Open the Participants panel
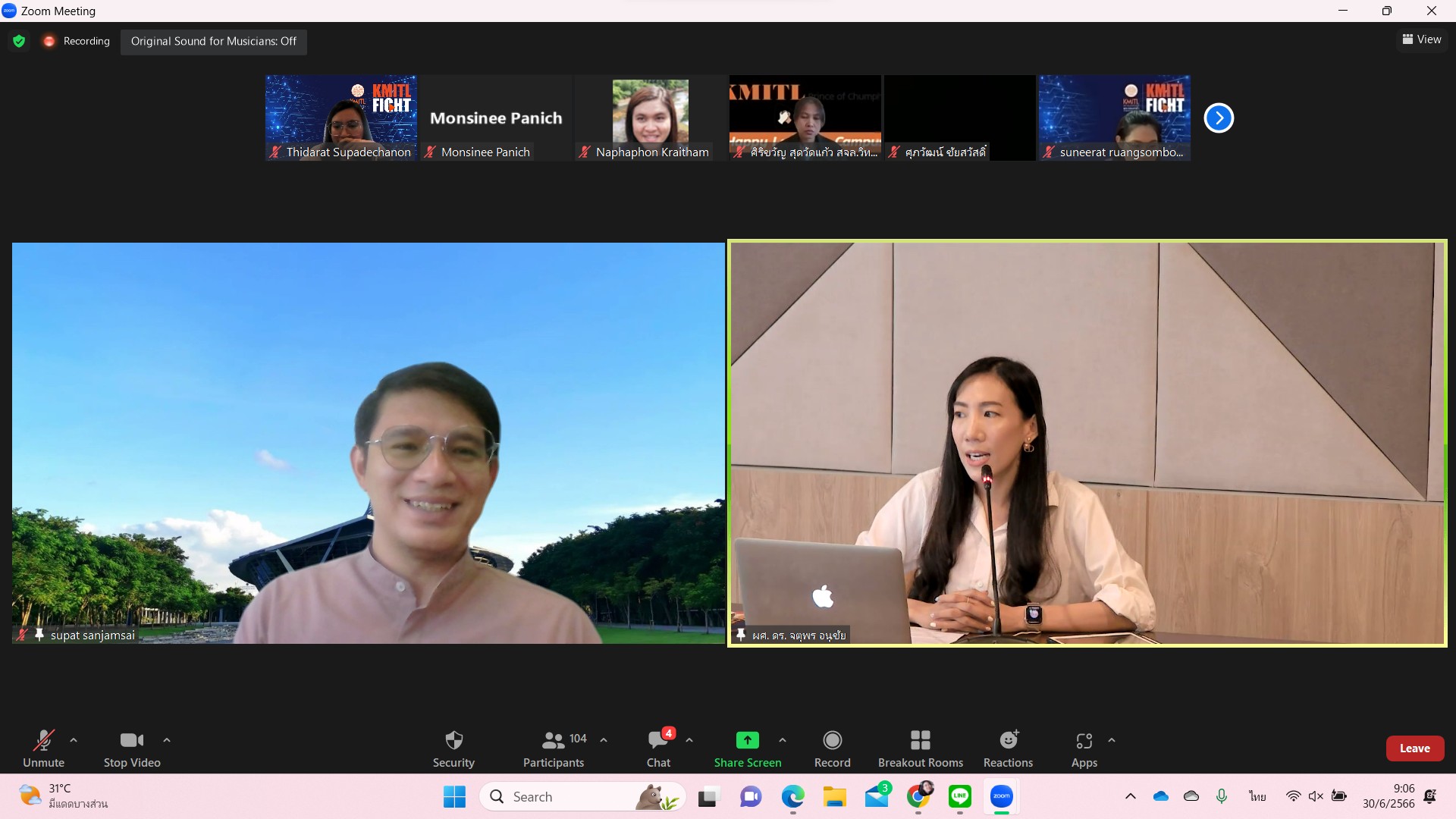 point(554,748)
